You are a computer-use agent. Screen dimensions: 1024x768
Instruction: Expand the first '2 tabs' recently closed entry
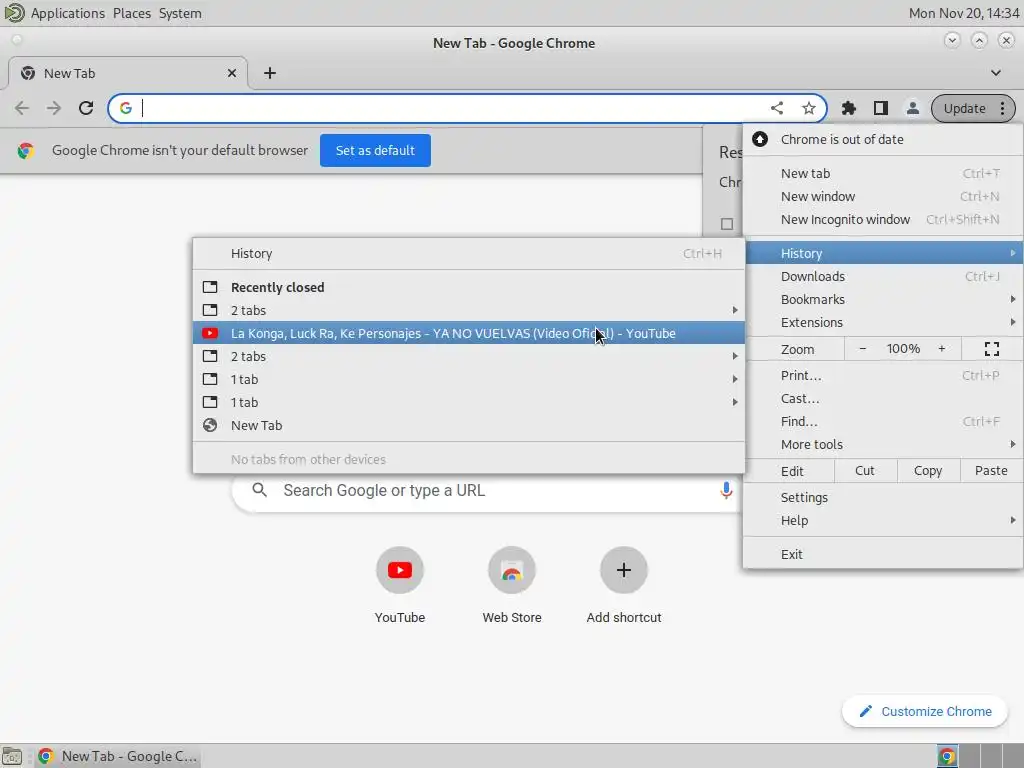pyautogui.click(x=469, y=311)
